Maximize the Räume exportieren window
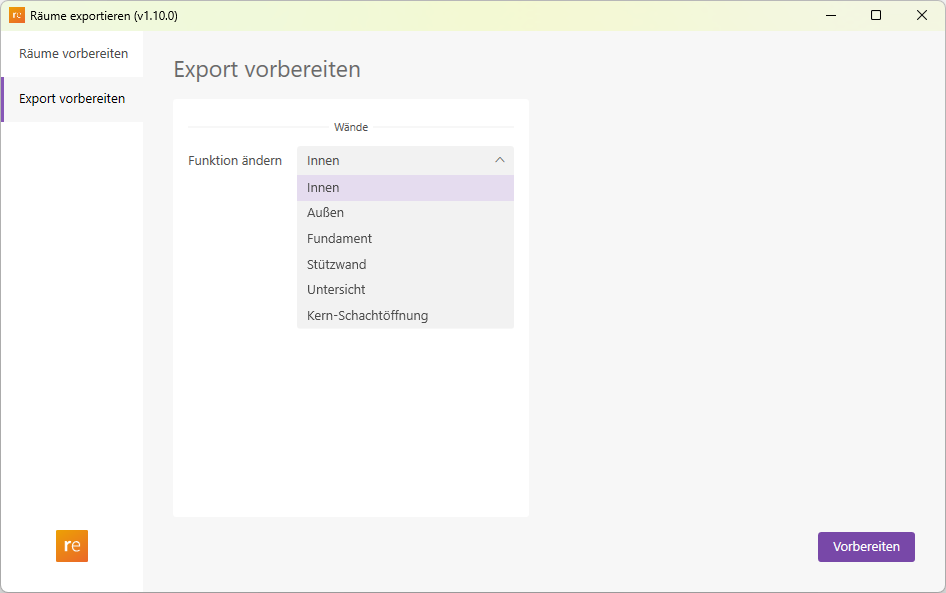Image resolution: width=946 pixels, height=593 pixels. click(x=876, y=15)
